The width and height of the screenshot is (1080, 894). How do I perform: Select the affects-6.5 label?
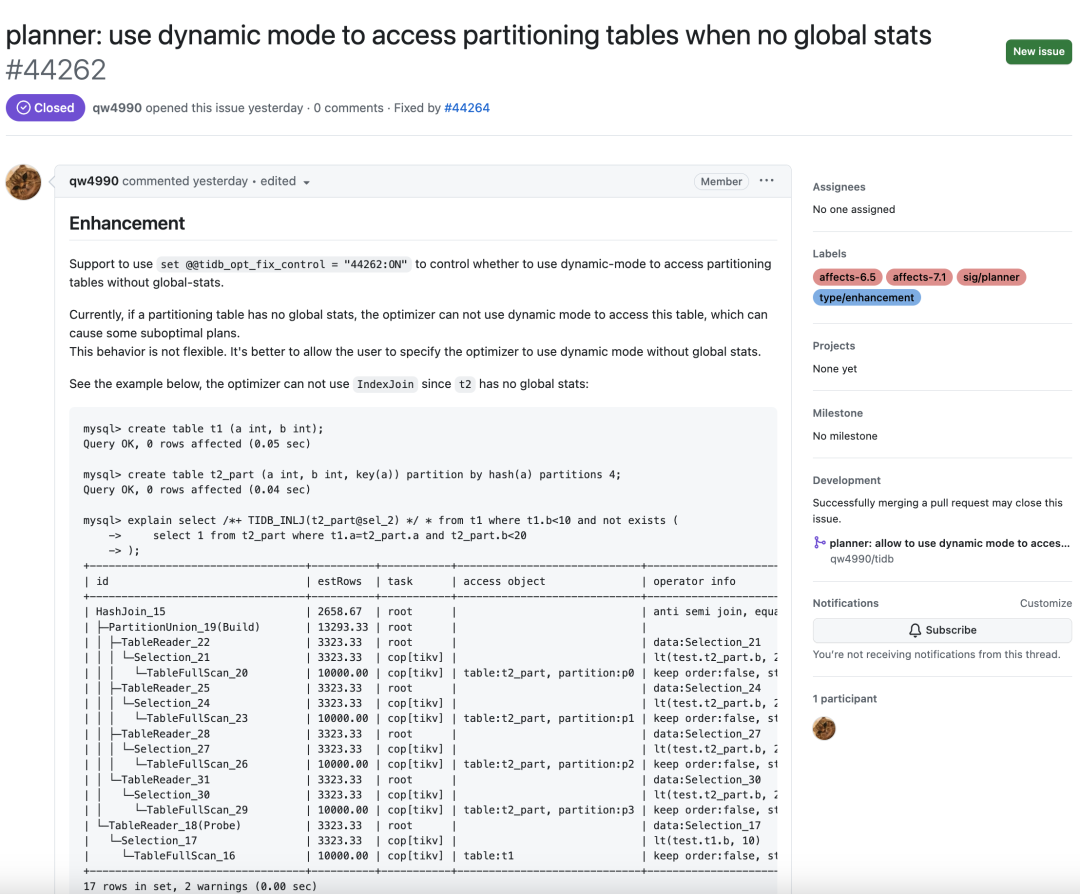[x=847, y=277]
